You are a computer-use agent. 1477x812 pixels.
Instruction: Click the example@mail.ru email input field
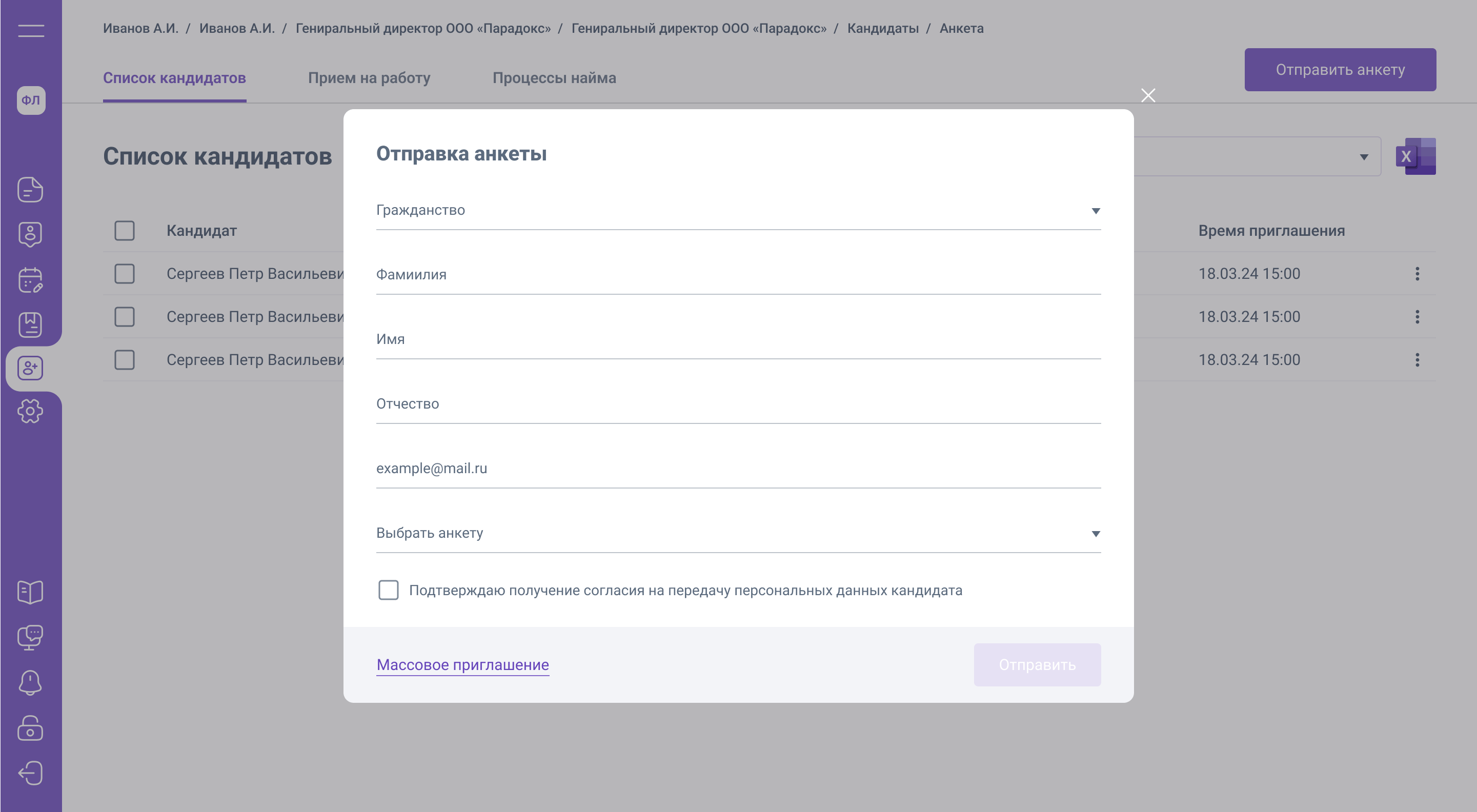(x=738, y=469)
